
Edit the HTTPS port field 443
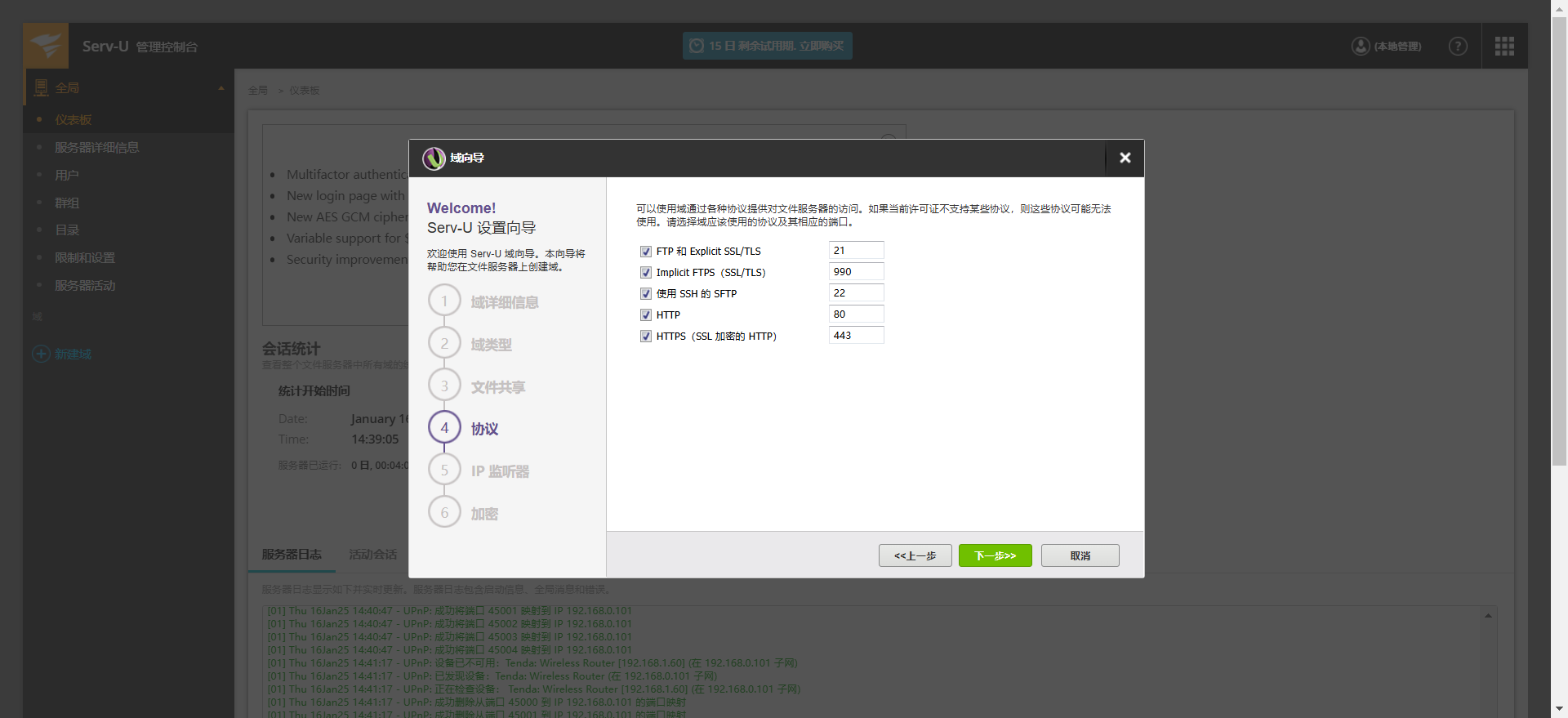point(856,336)
